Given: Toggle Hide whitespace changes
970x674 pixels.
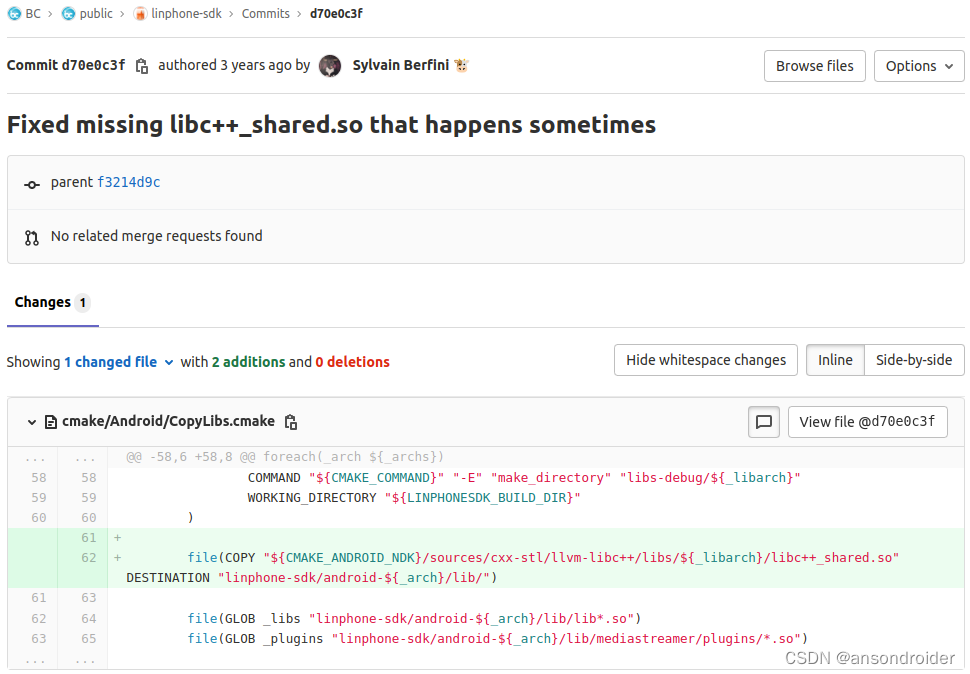Looking at the screenshot, I should click(x=706, y=360).
